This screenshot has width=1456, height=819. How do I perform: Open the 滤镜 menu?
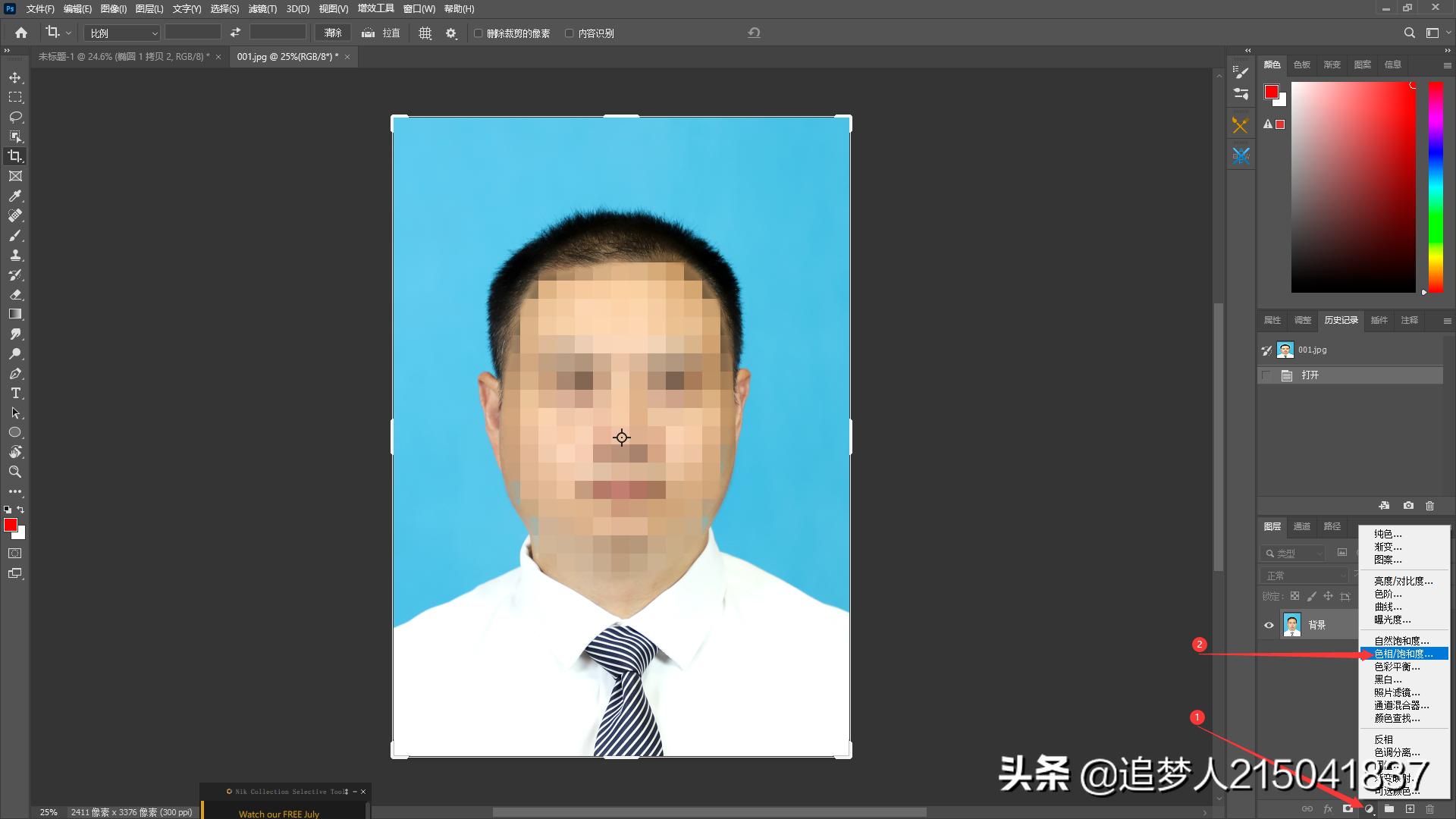263,9
